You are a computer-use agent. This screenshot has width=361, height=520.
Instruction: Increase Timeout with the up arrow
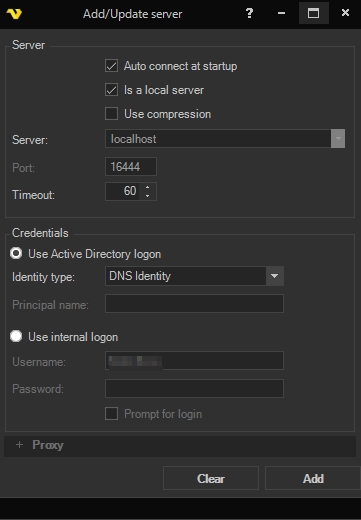point(147,187)
